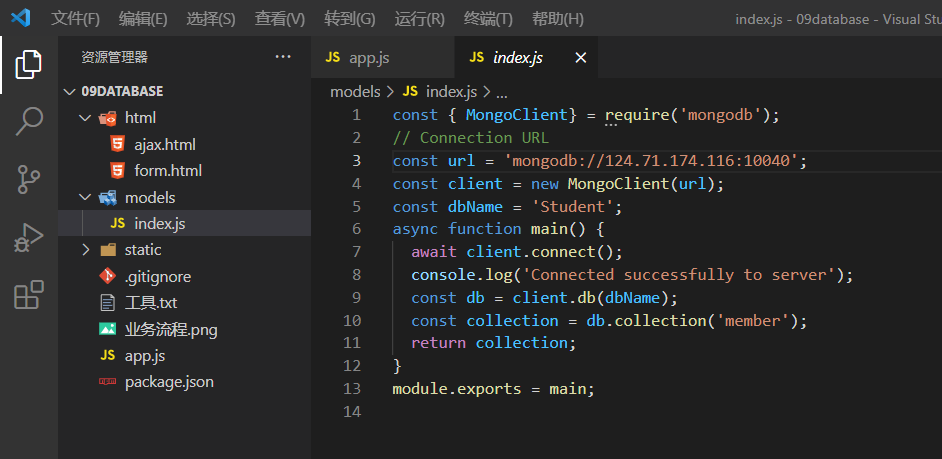Click the Connection URL comment line
942x459 pixels.
pos(470,138)
